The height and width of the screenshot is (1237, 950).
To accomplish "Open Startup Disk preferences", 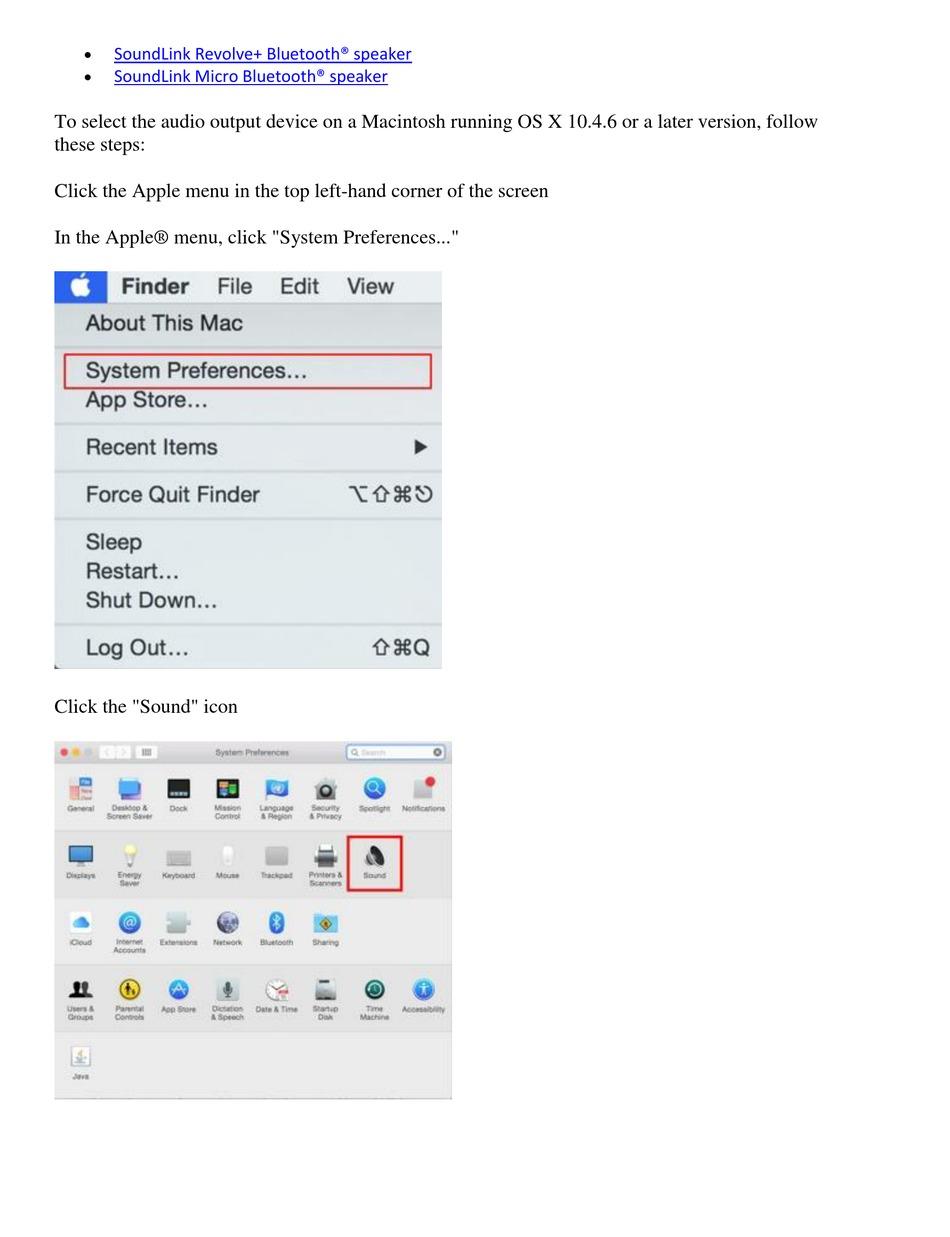I will click(x=325, y=999).
